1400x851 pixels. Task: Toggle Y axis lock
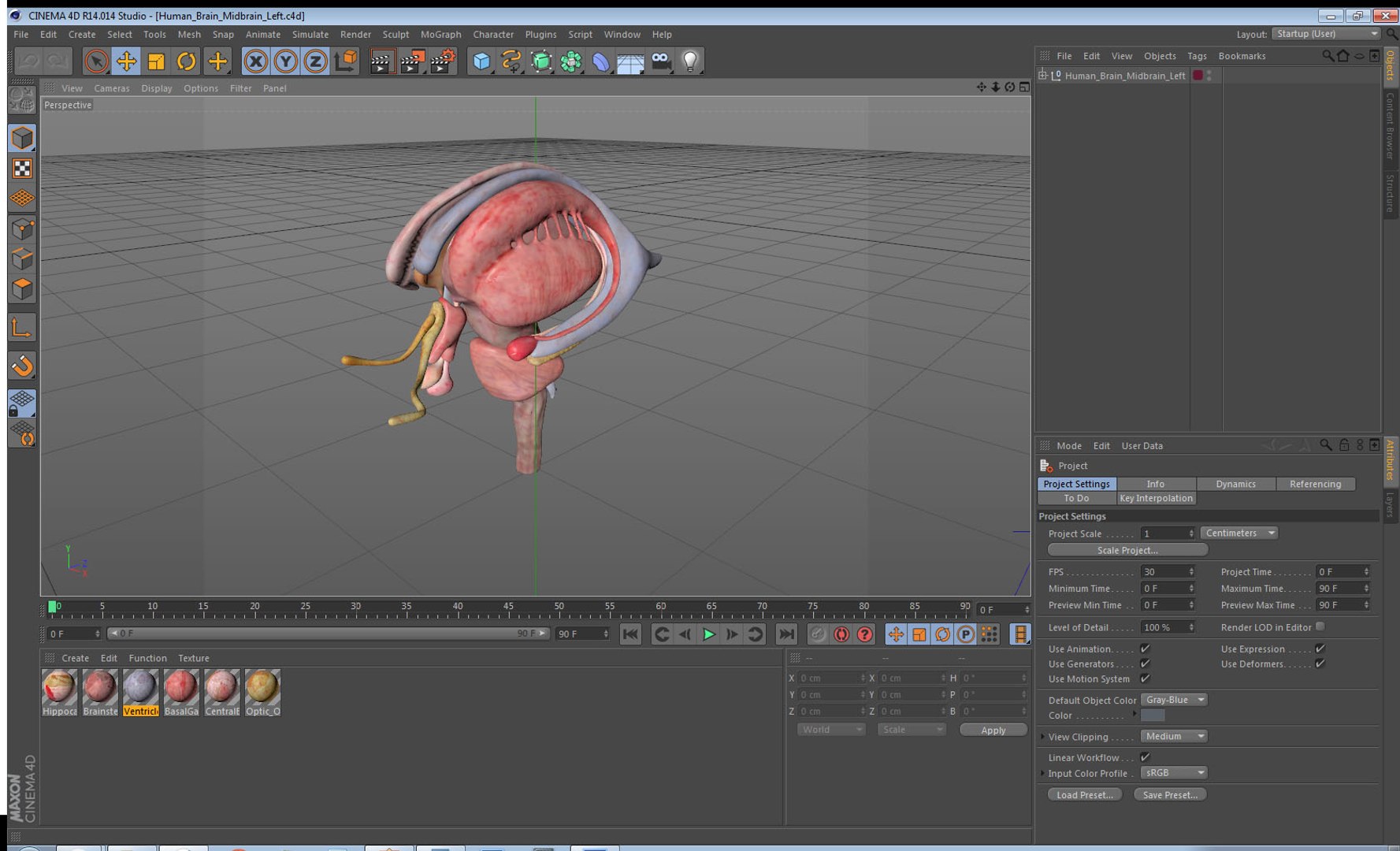pyautogui.click(x=285, y=61)
